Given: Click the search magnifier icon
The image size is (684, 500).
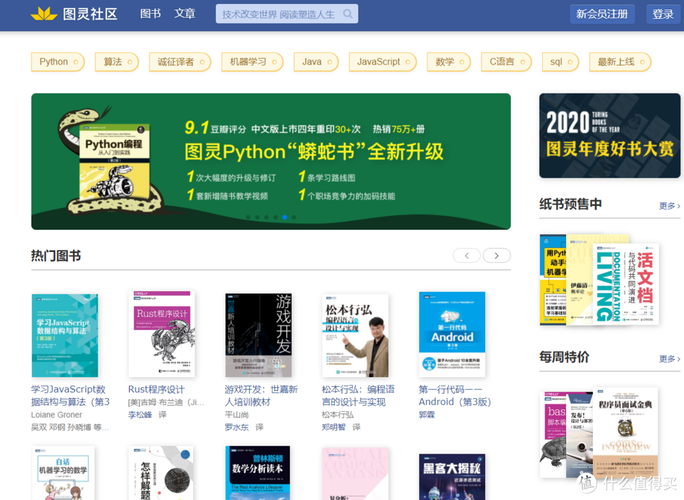Looking at the screenshot, I should (348, 14).
